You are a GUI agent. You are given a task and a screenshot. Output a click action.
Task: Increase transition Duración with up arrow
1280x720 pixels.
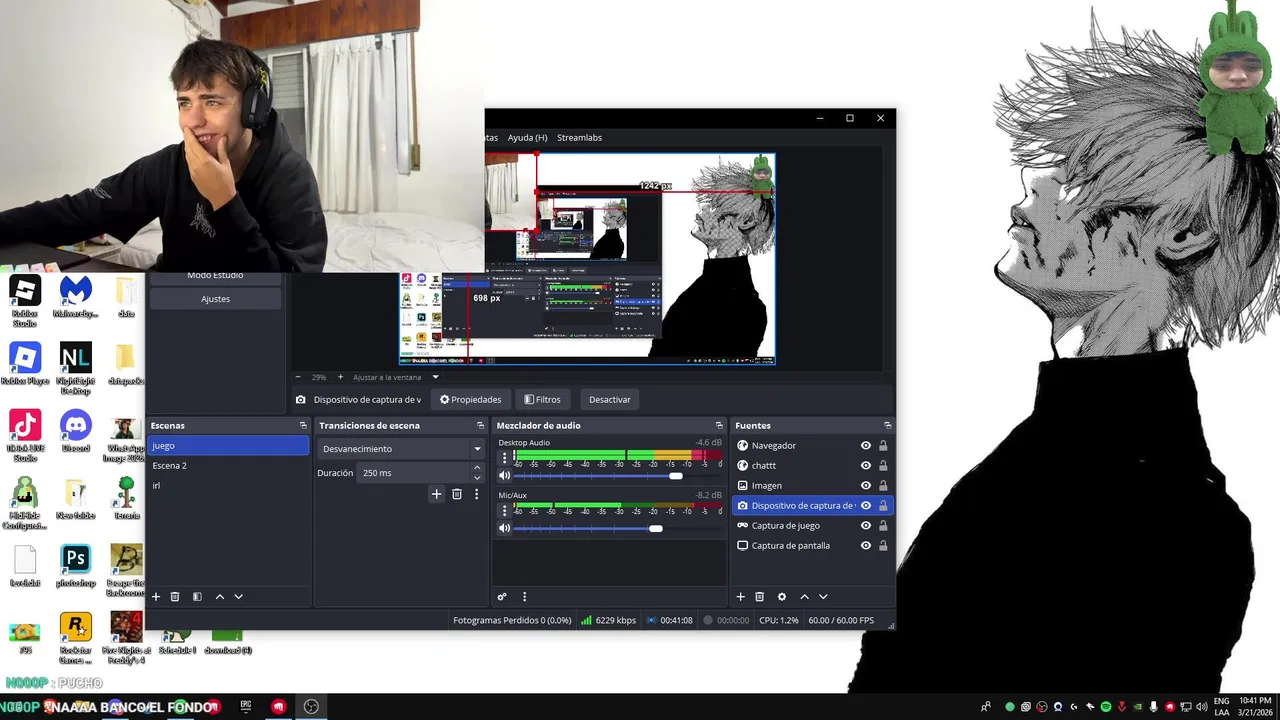click(477, 468)
